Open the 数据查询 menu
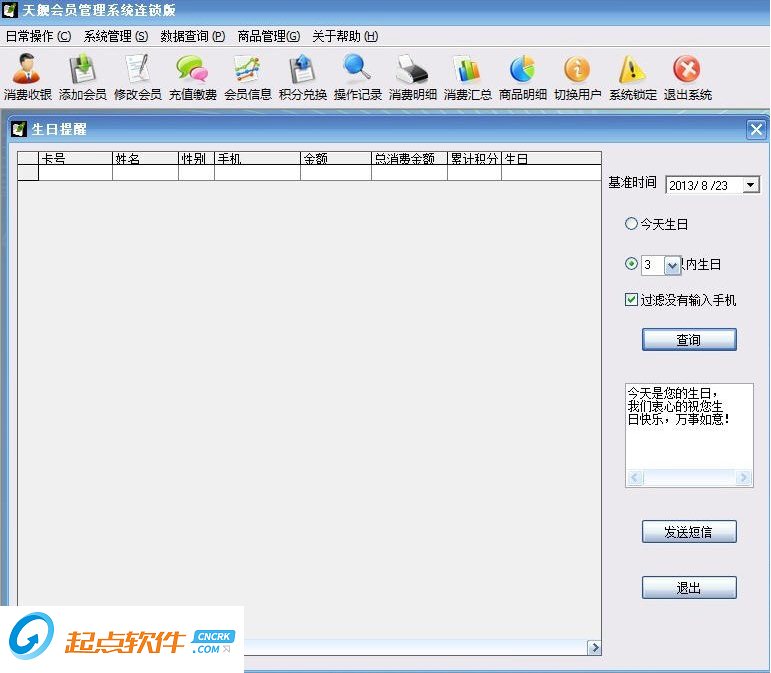The height and width of the screenshot is (673, 771). 193,36
